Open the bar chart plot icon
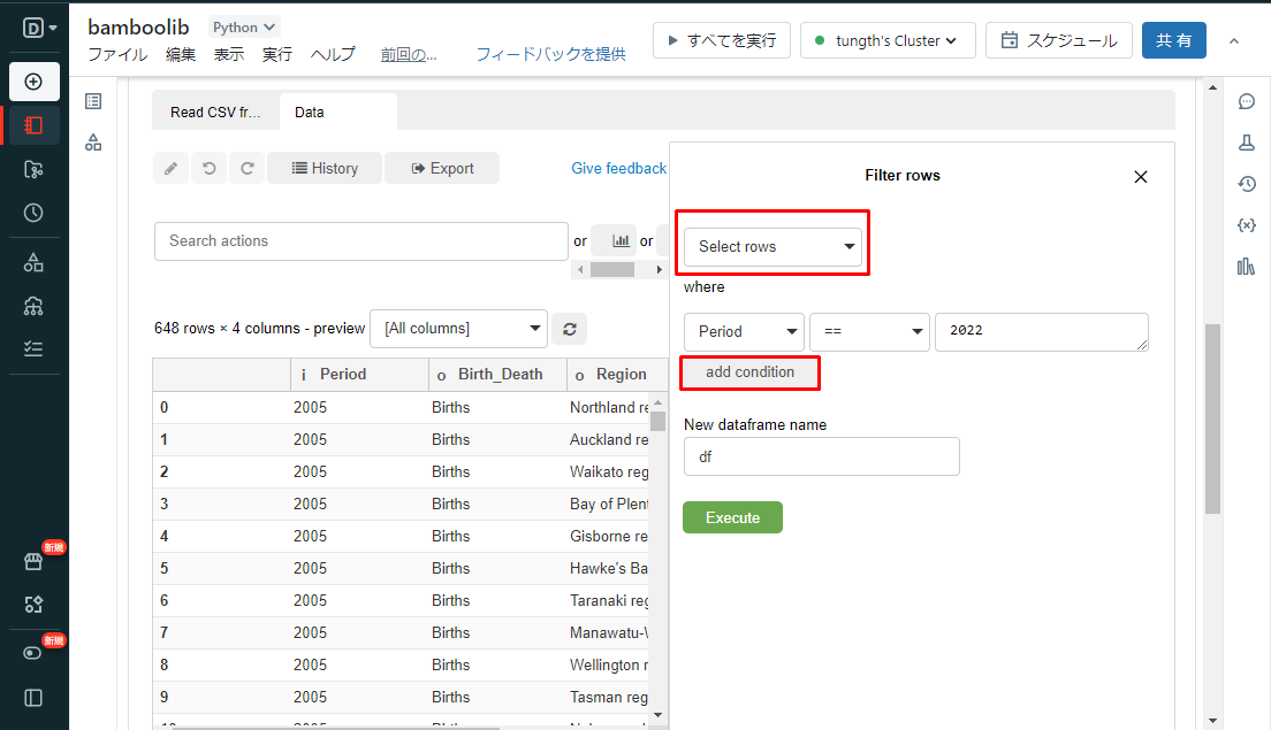This screenshot has width=1271, height=730. 620,241
